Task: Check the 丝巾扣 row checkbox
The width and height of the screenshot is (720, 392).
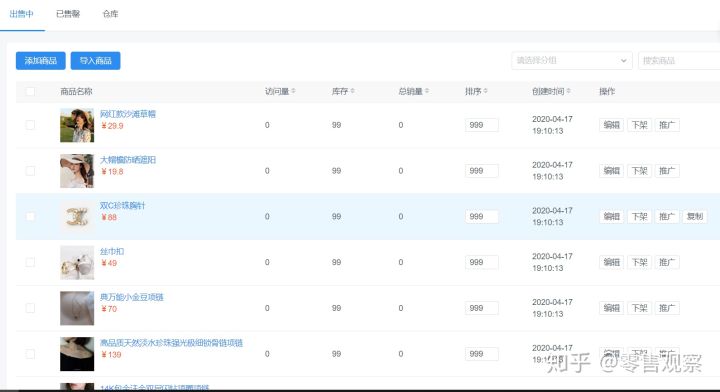Action: [30, 262]
